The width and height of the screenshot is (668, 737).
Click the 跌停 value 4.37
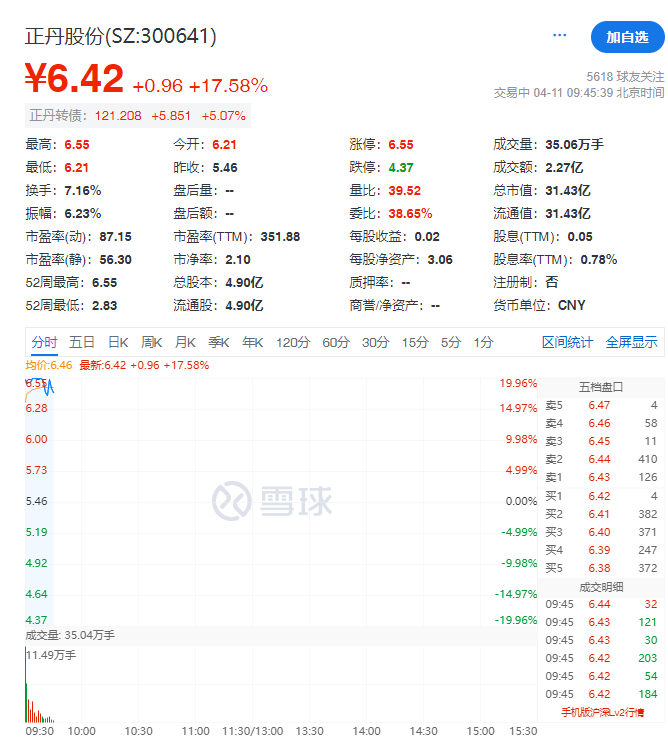(x=401, y=167)
